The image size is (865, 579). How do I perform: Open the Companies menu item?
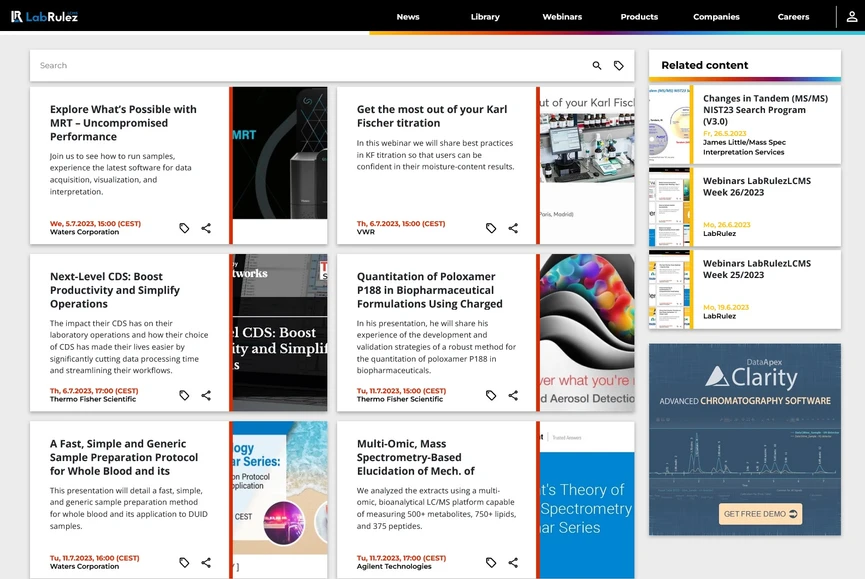(x=716, y=17)
